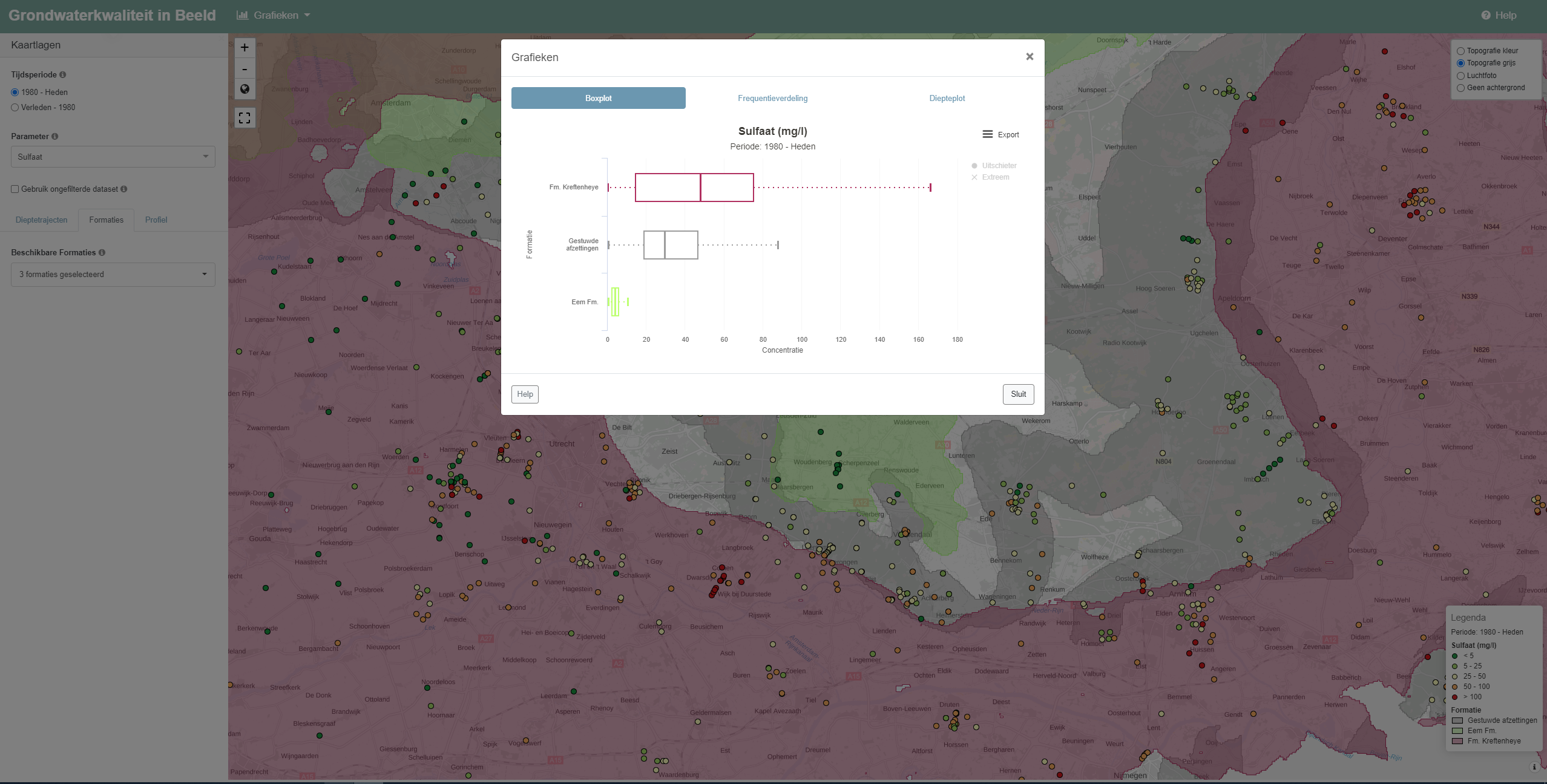The image size is (1547, 784).
Task: Toggle fullscreen map icon
Action: (x=245, y=118)
